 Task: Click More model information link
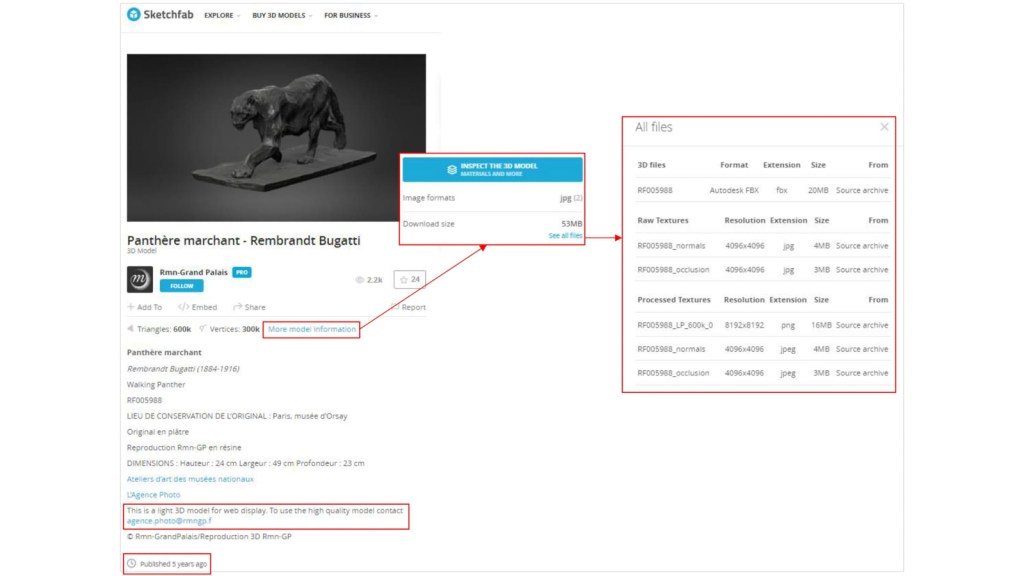(x=311, y=329)
